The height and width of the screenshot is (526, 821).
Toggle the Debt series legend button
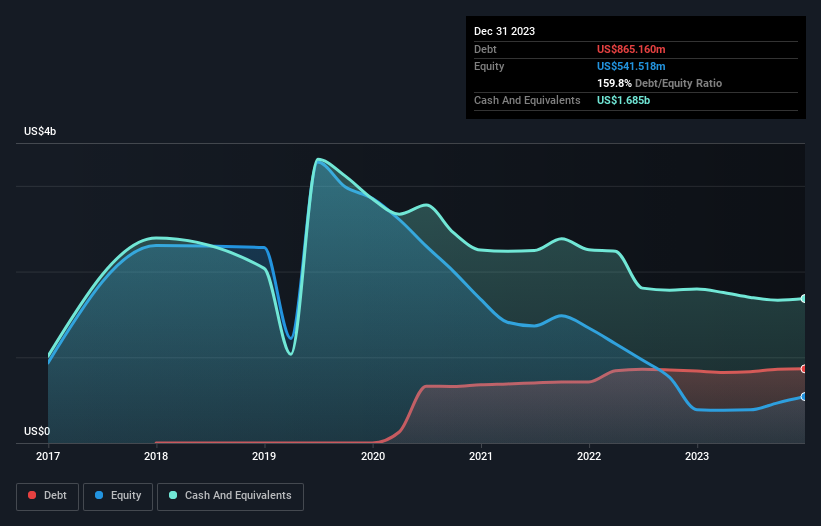click(48, 496)
